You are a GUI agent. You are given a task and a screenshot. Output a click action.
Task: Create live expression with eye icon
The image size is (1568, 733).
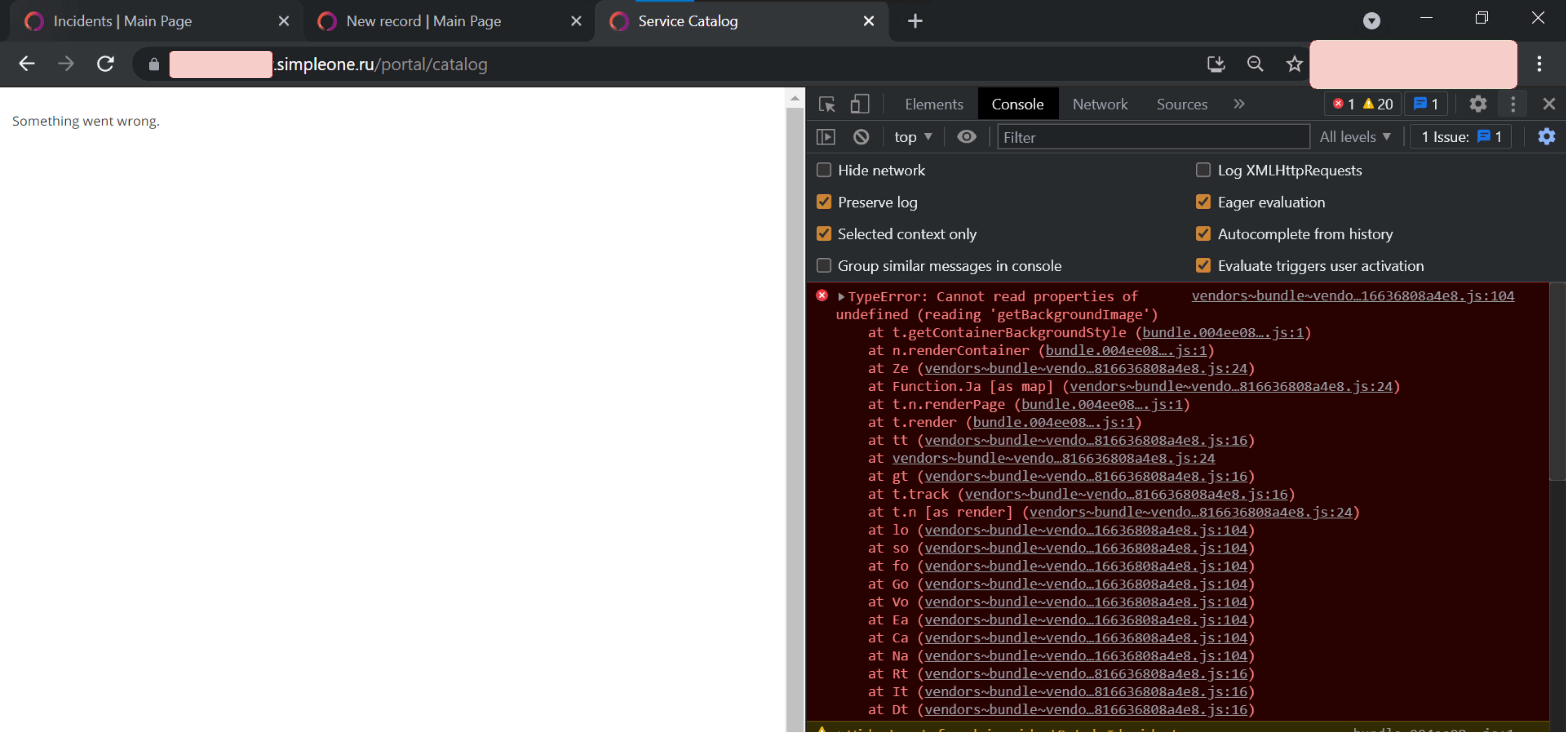pos(966,137)
